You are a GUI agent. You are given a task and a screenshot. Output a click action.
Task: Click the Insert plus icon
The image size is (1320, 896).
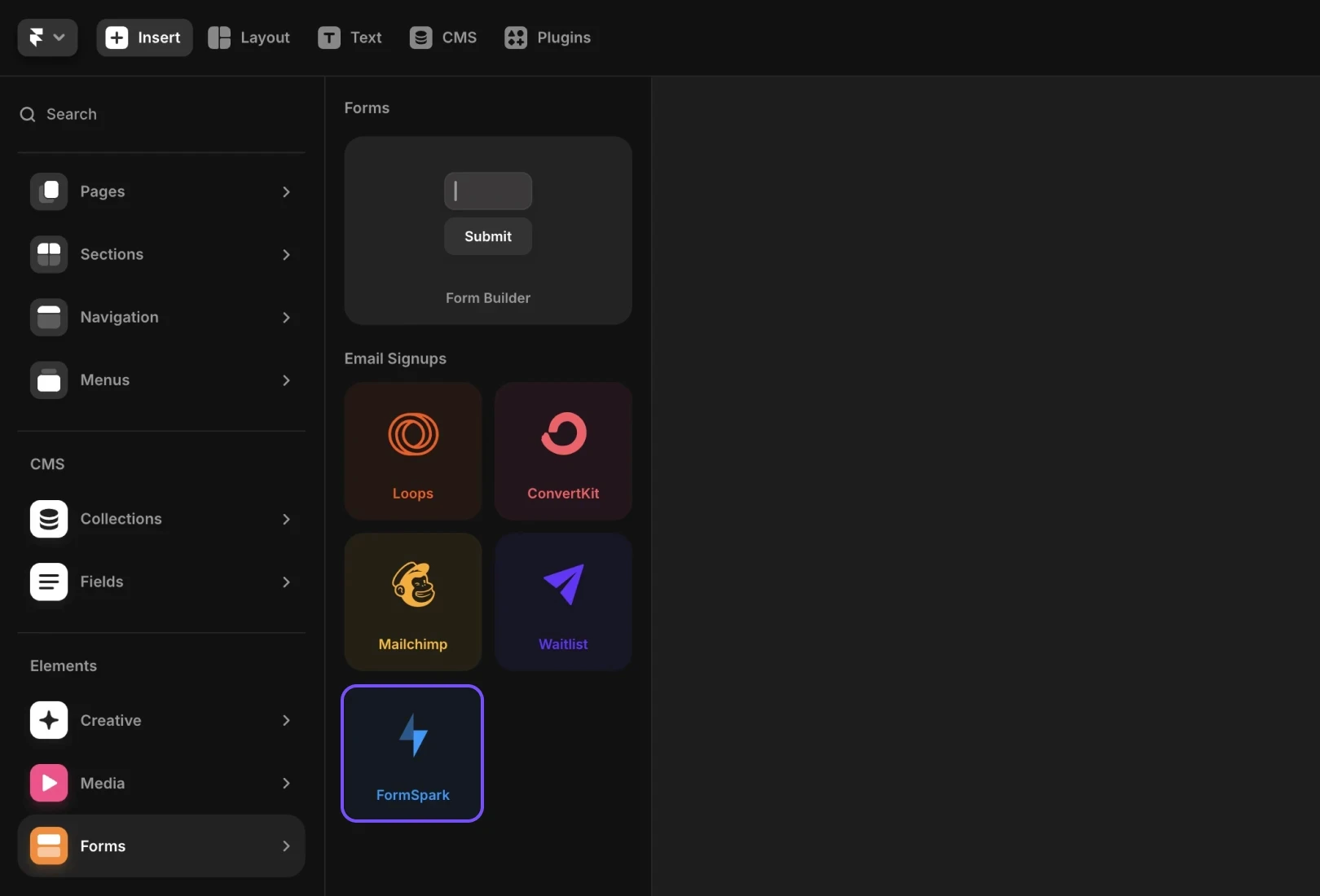coord(117,37)
